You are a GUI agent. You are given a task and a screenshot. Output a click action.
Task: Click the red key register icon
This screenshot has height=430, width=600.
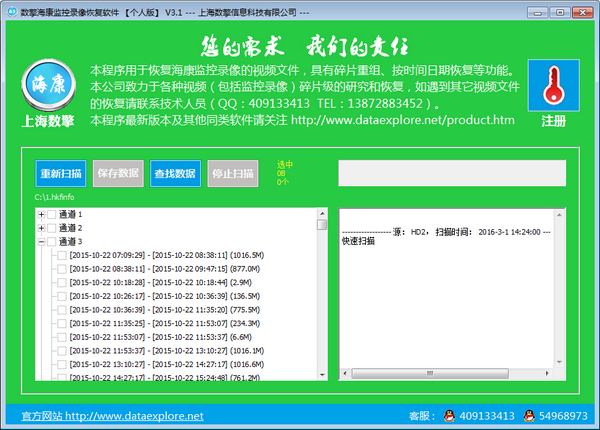[554, 85]
